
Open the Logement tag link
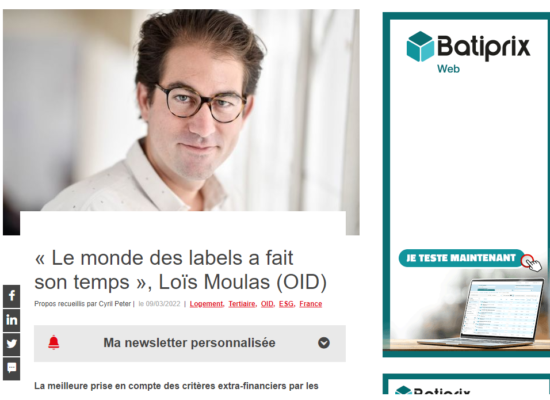click(x=207, y=304)
